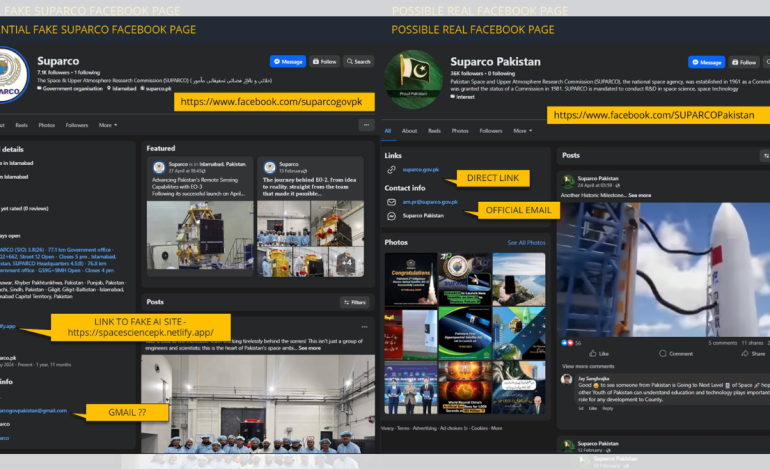
Task: Open featured team photo collage with +4
Action: pyautogui.click(x=310, y=238)
